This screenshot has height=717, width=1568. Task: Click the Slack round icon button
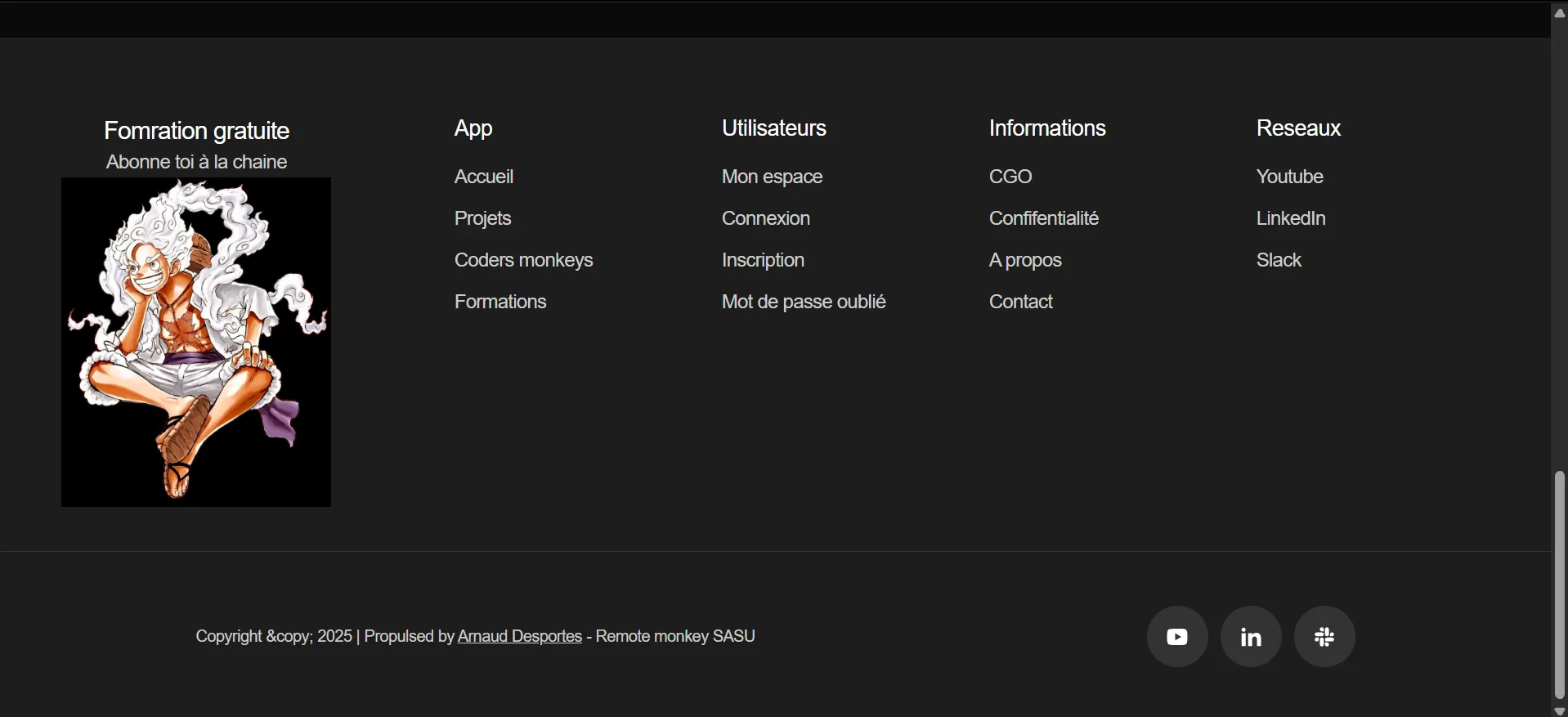point(1324,637)
